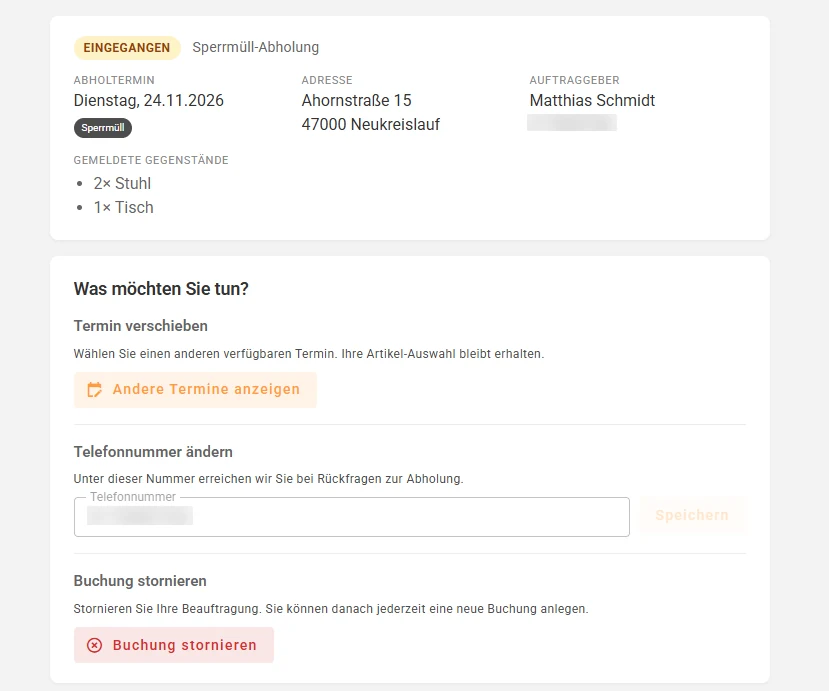829x691 pixels.
Task: Focus the Telefonnummer input field
Action: [352, 517]
